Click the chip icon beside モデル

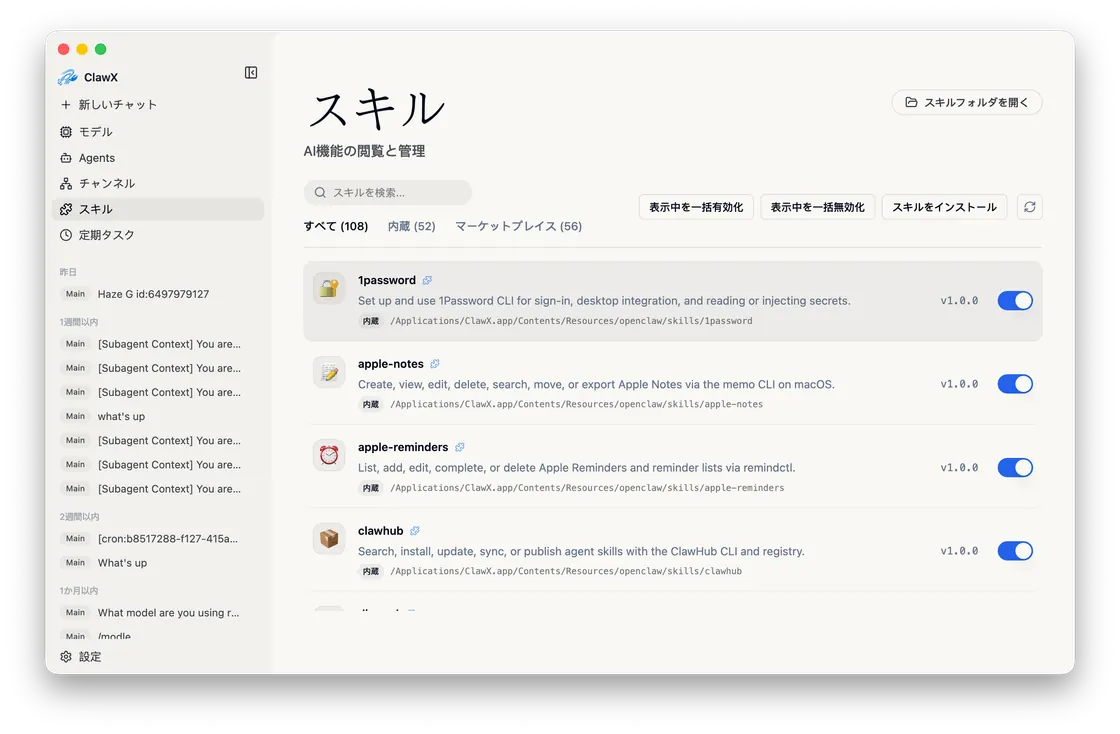66,132
